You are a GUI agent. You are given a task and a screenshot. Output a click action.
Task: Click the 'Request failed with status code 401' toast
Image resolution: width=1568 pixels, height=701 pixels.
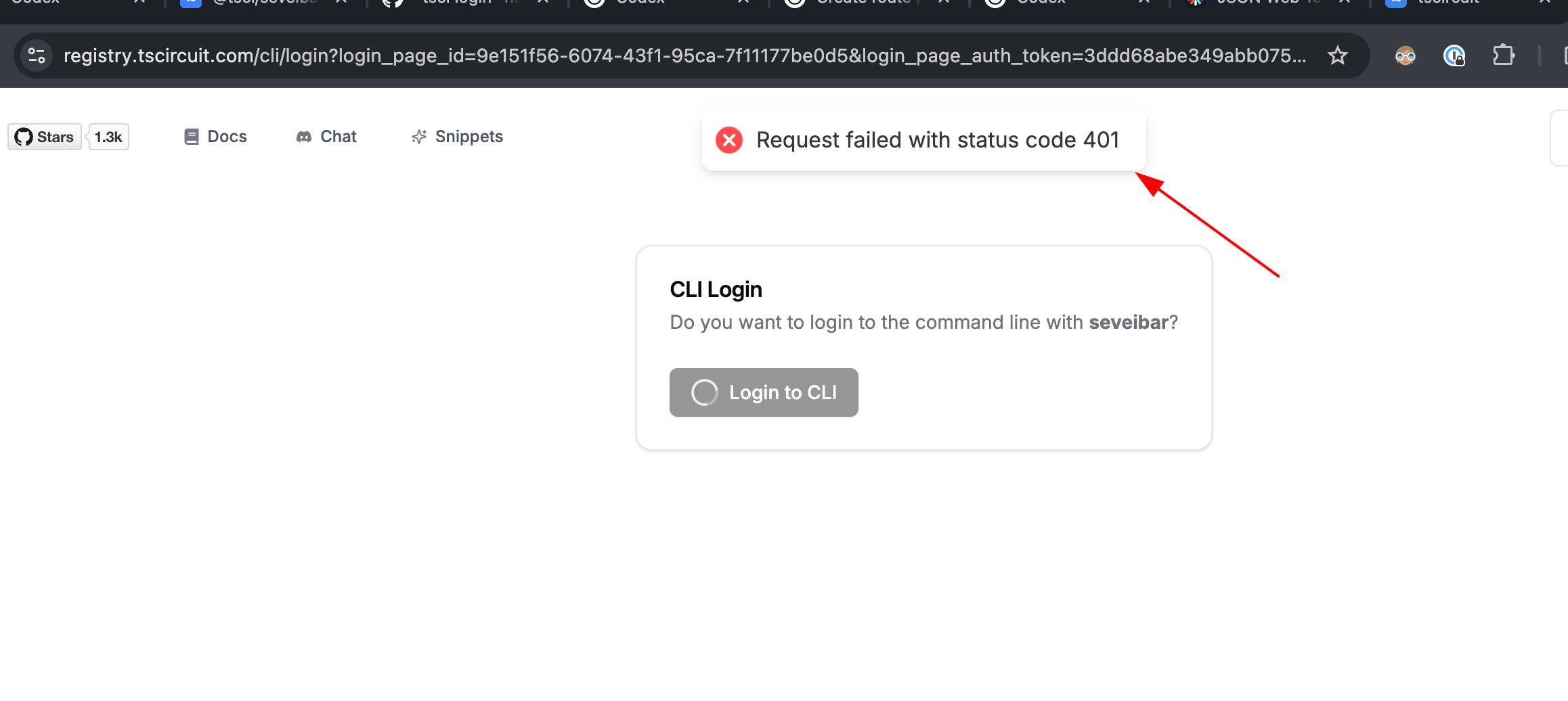[x=937, y=140]
